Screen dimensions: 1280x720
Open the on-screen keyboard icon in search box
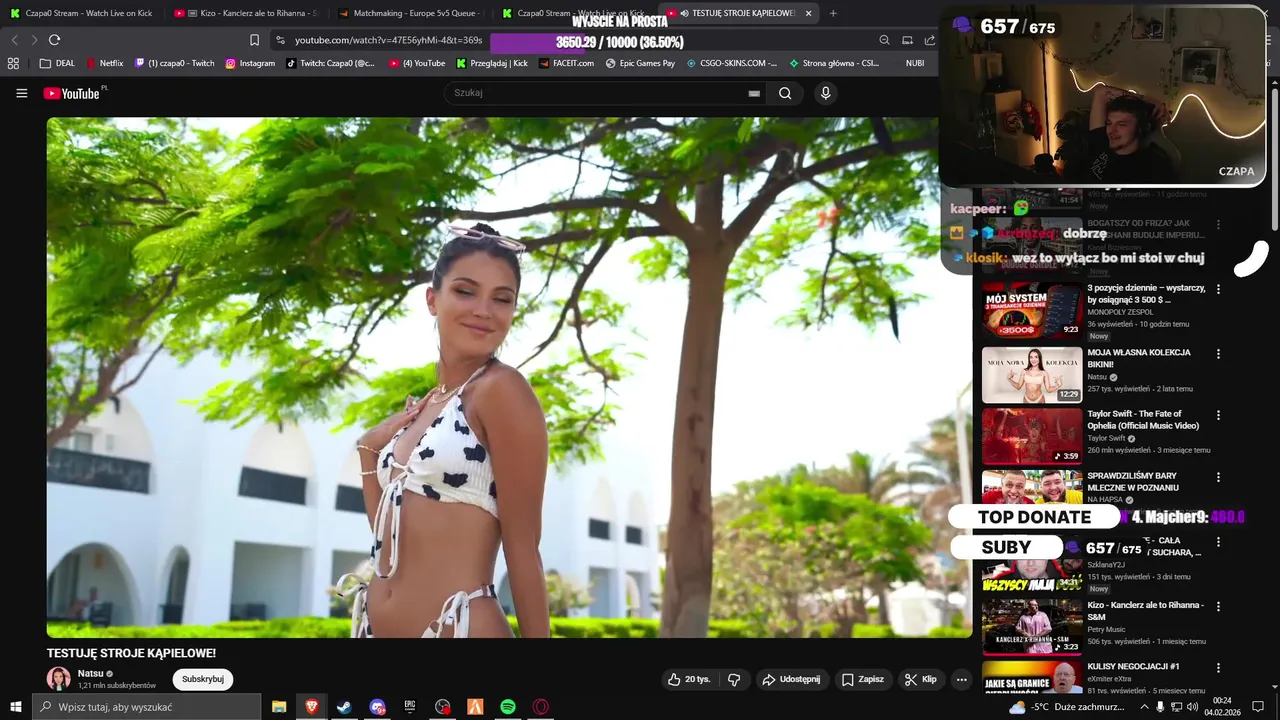pyautogui.click(x=754, y=93)
